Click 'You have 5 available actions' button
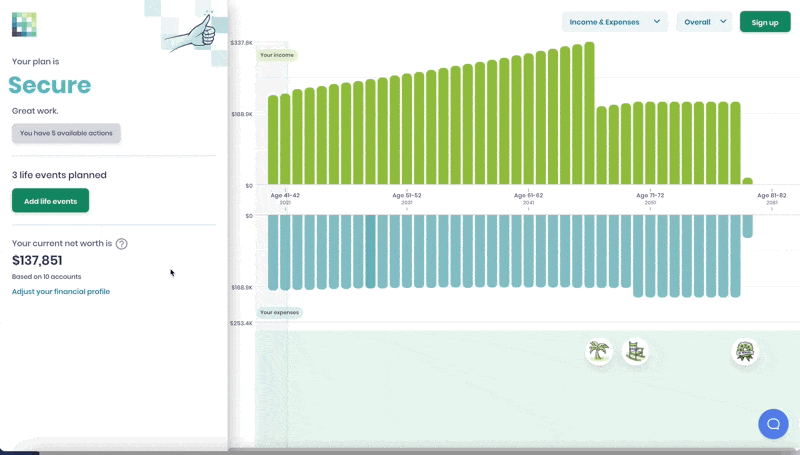800x455 pixels. tap(66, 133)
